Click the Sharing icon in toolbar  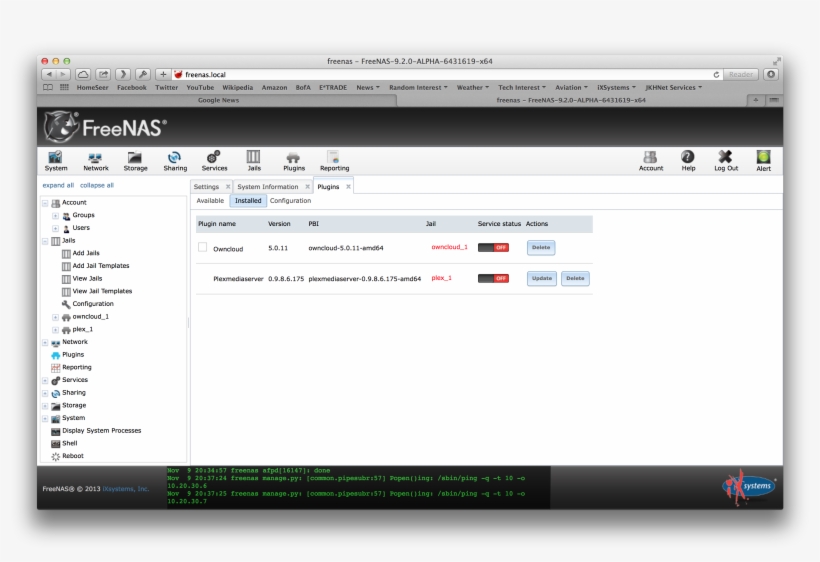point(175,158)
